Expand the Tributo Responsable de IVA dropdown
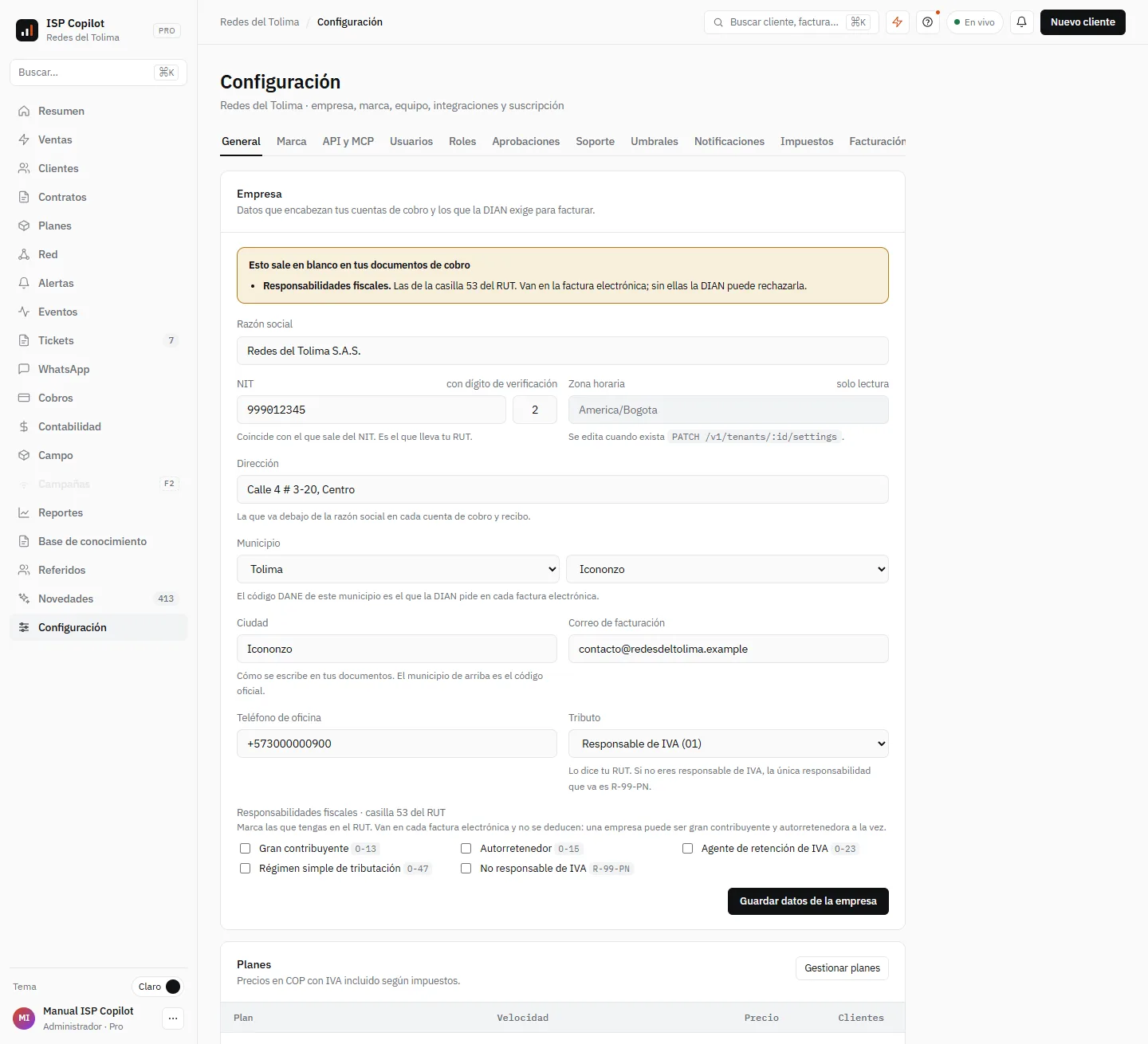The image size is (1148, 1044). tap(729, 744)
